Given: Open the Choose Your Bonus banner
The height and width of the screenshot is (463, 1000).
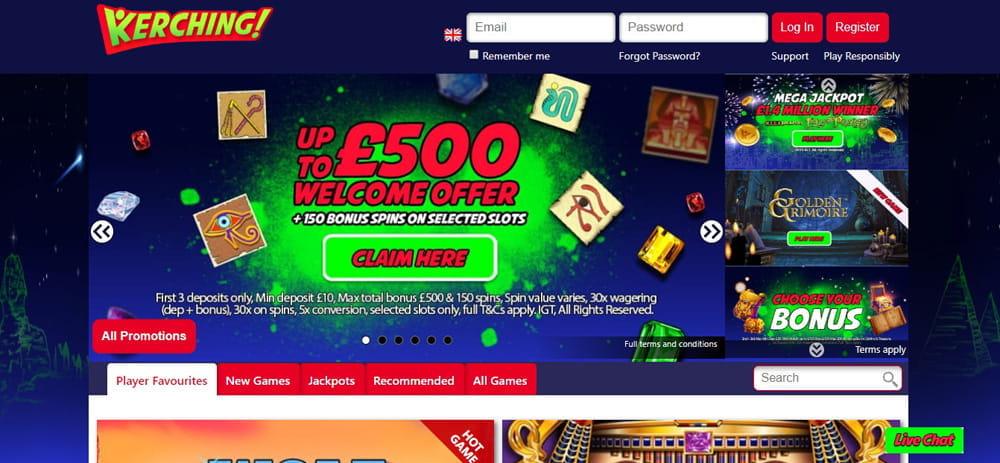Looking at the screenshot, I should point(816,304).
